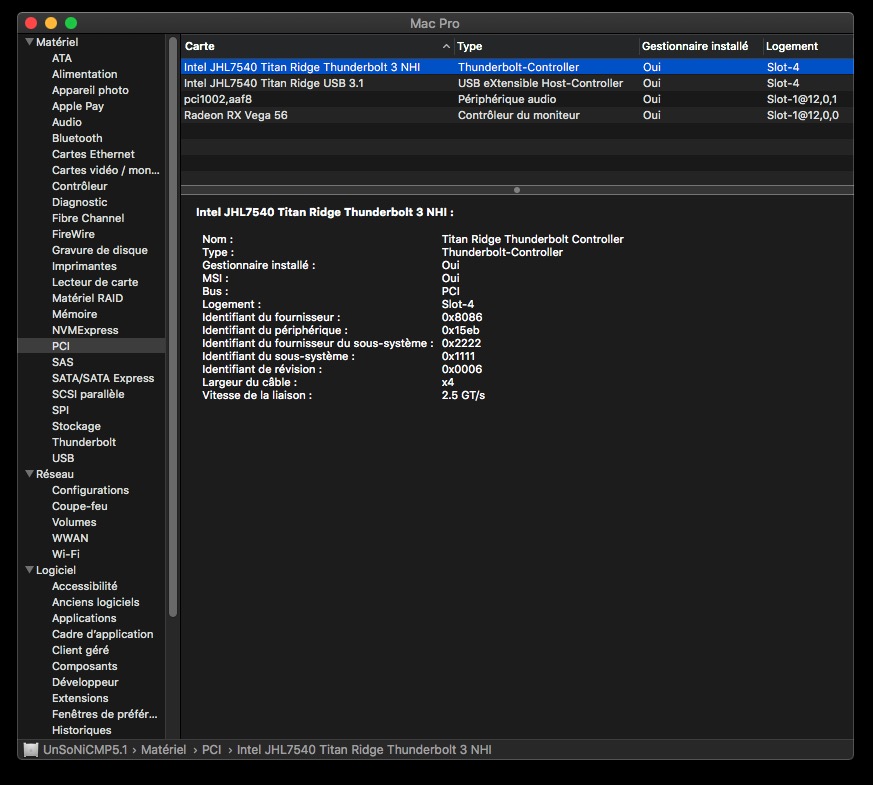Click the sidebar vertical scrollbar
Image resolution: width=873 pixels, height=785 pixels.
click(x=173, y=327)
